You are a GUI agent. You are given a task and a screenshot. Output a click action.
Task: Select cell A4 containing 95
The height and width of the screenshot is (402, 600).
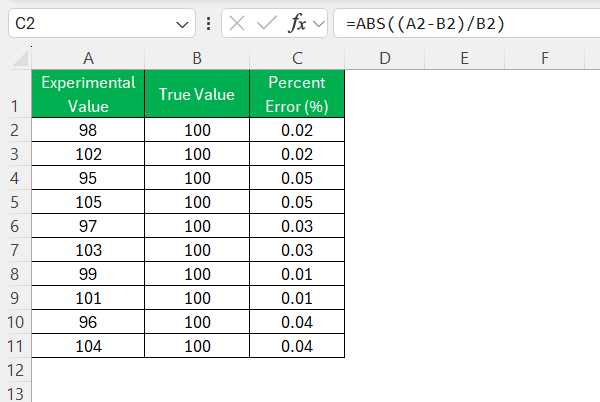click(x=88, y=178)
